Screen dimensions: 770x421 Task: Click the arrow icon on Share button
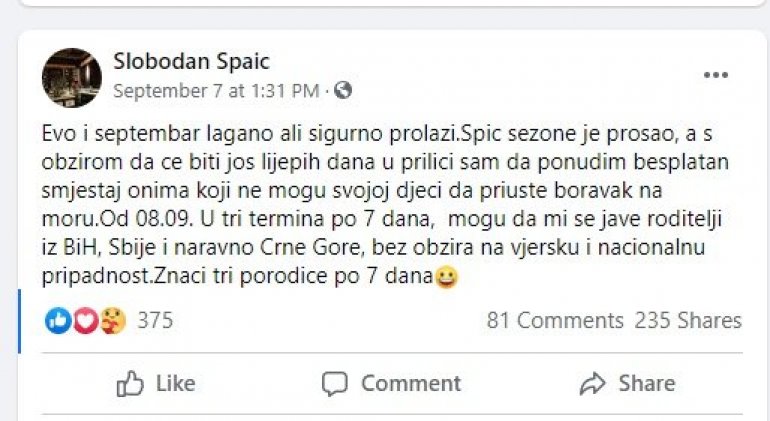pos(593,383)
